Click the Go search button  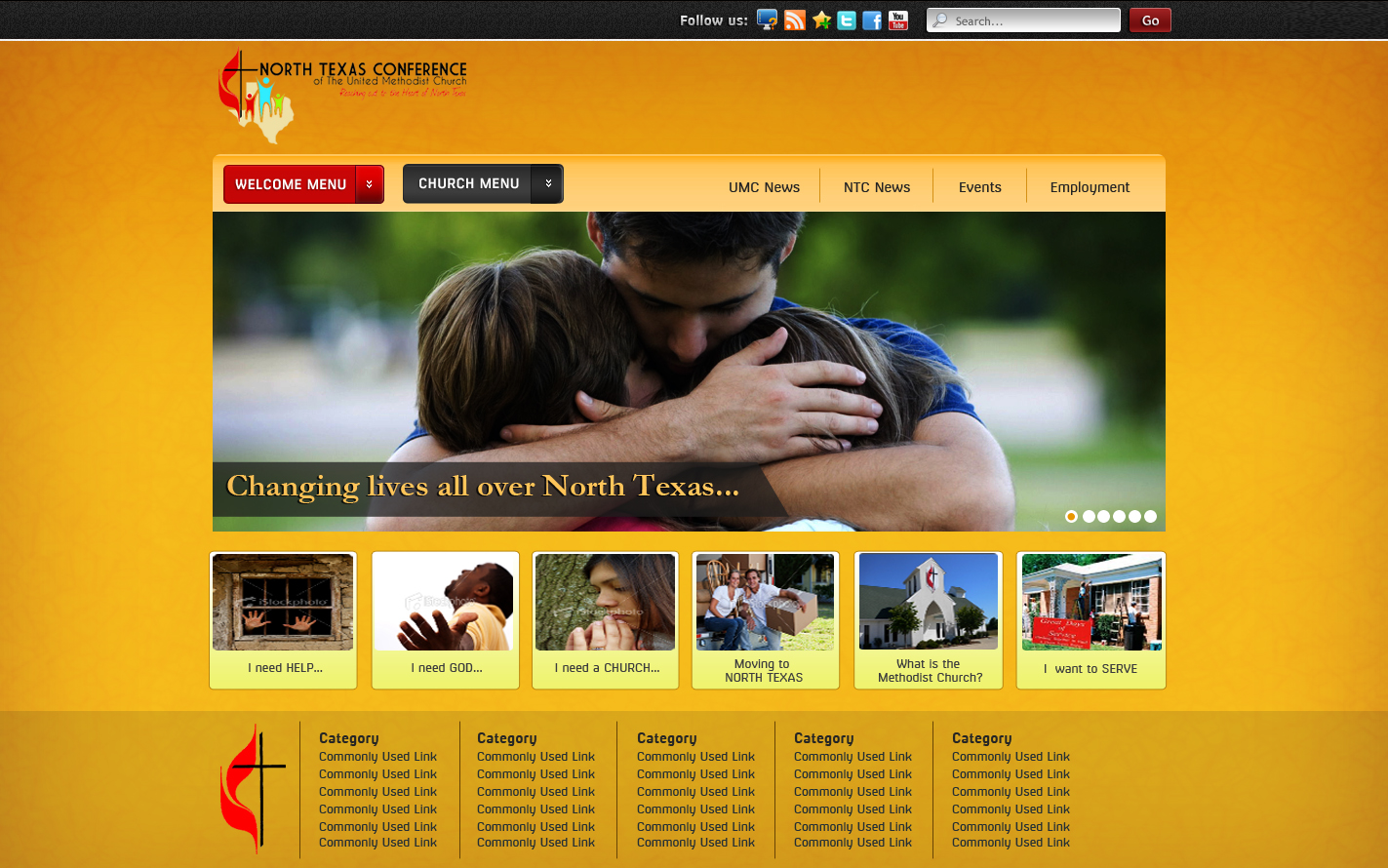1150,20
